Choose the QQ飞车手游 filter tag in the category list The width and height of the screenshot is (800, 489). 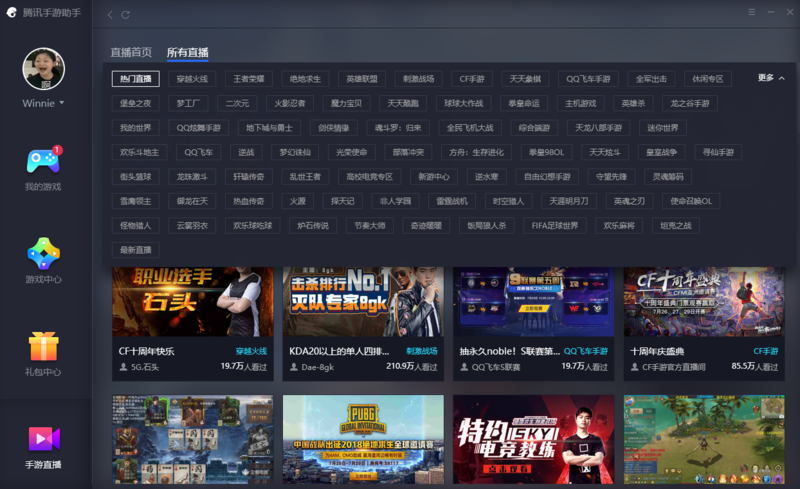pos(588,79)
